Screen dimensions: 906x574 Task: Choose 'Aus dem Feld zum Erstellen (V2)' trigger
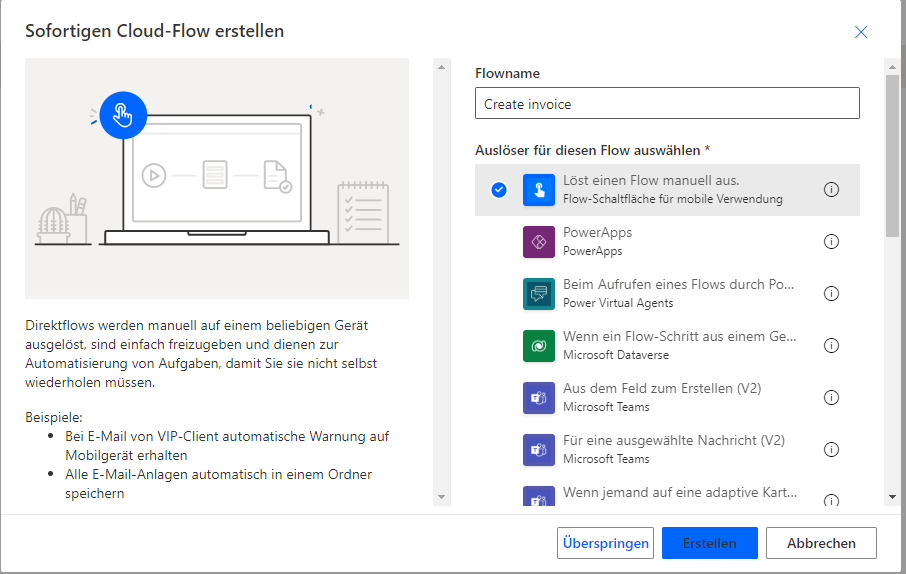click(667, 398)
